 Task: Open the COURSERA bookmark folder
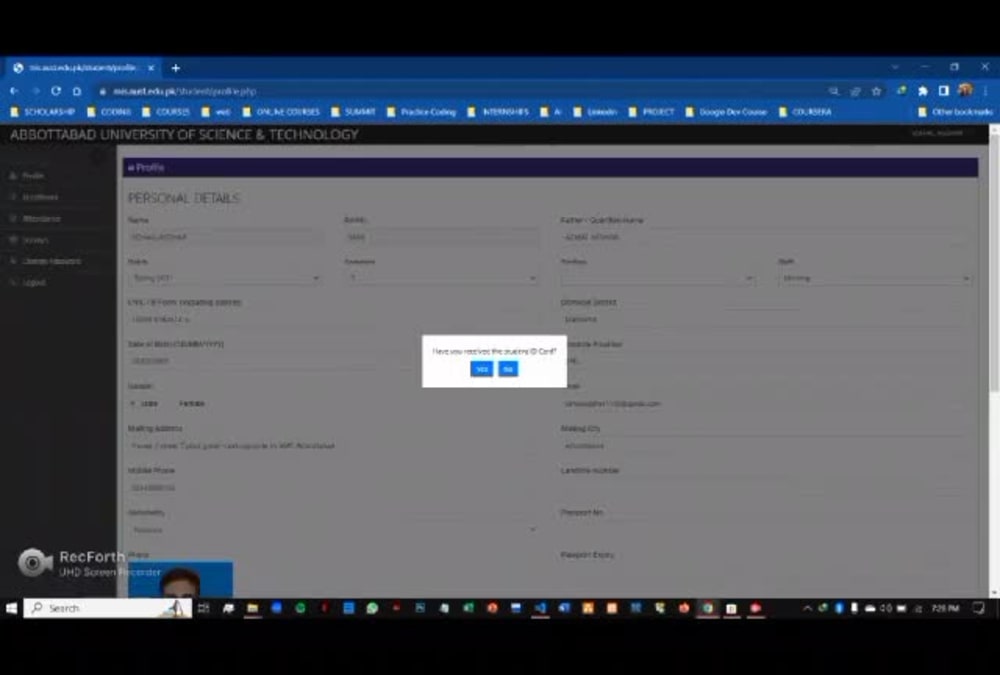[805, 112]
